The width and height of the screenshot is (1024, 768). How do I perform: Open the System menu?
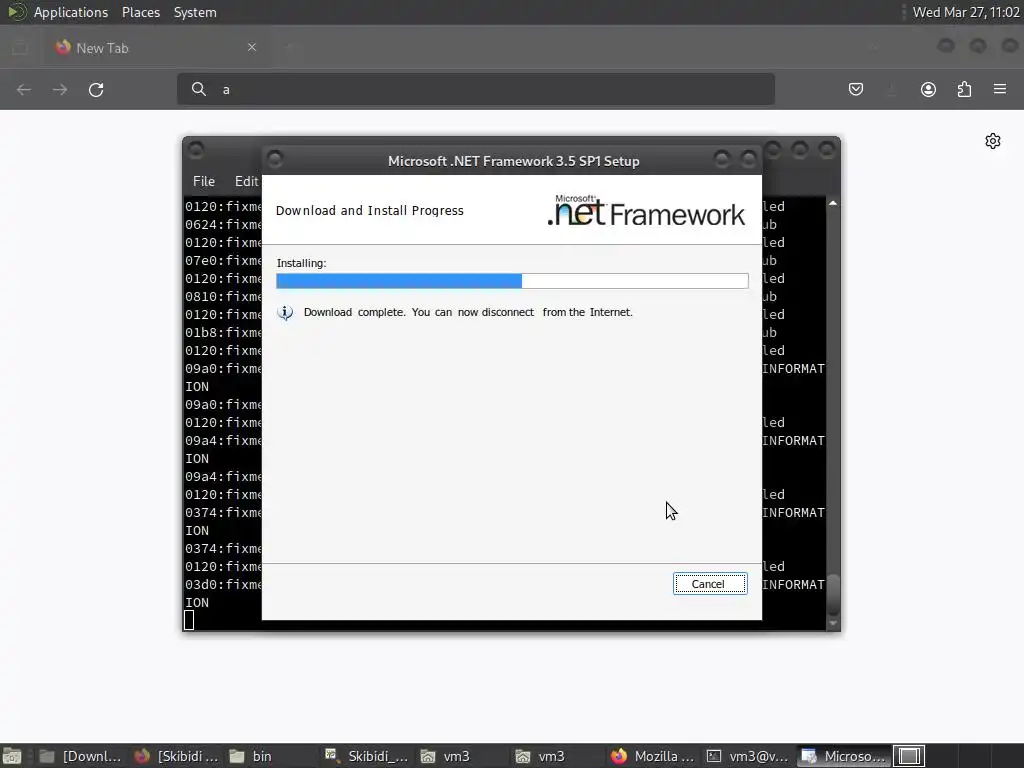[x=195, y=12]
